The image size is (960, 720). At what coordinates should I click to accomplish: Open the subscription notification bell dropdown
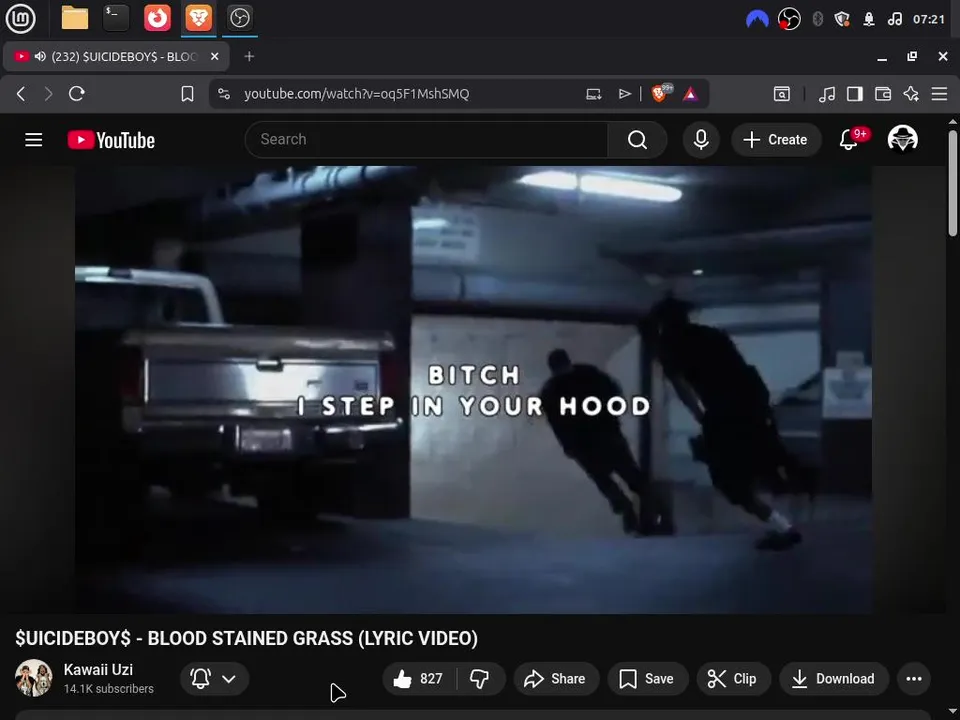(x=214, y=678)
